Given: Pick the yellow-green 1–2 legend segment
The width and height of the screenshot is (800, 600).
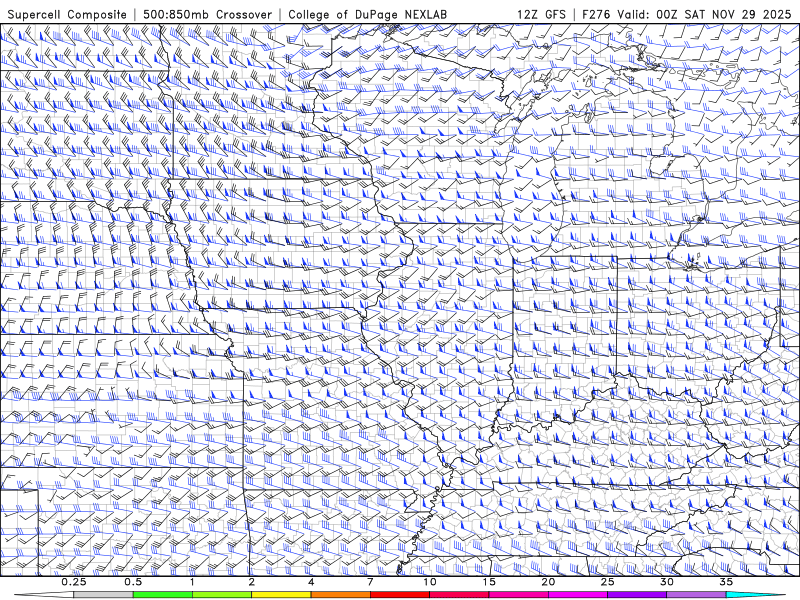Looking at the screenshot, I should [222, 595].
